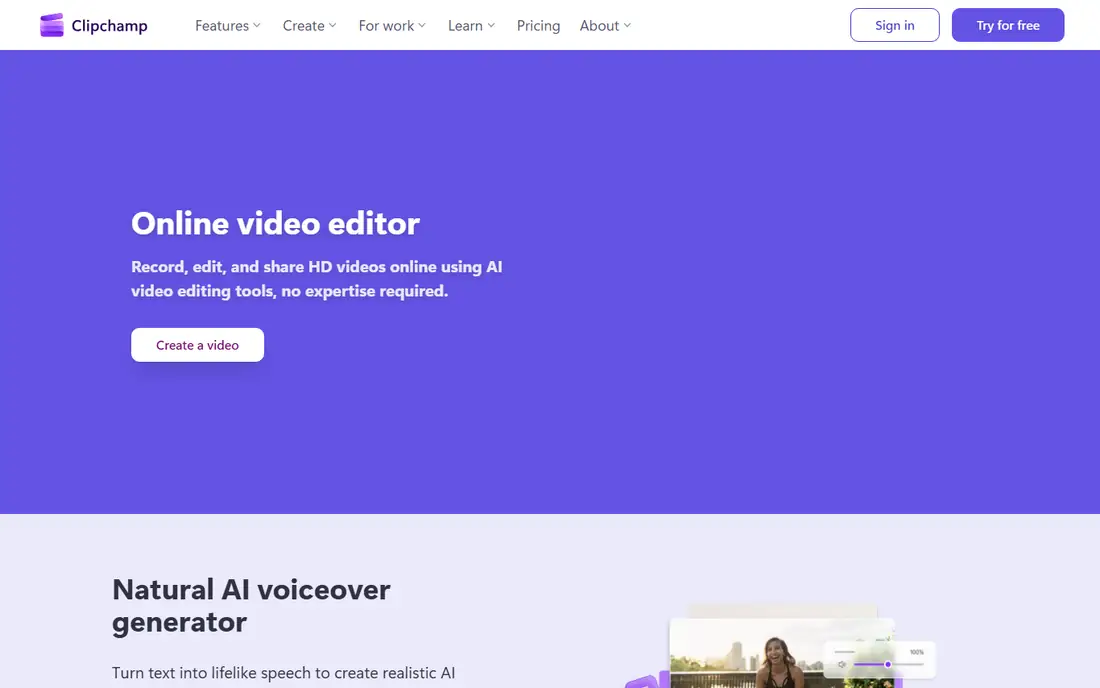Image resolution: width=1100 pixels, height=688 pixels.
Task: Click the Create a video button
Action: click(197, 345)
